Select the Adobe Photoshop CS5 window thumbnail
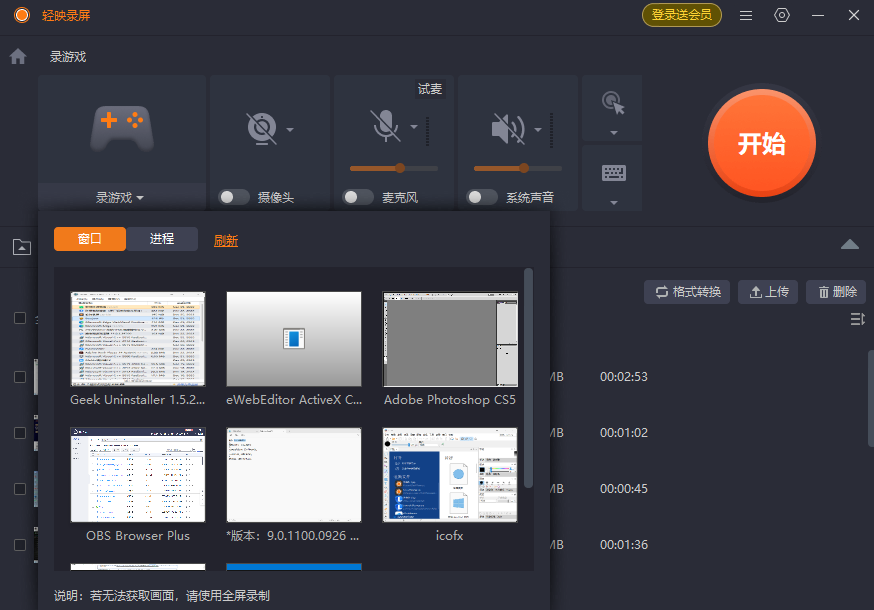 449,338
